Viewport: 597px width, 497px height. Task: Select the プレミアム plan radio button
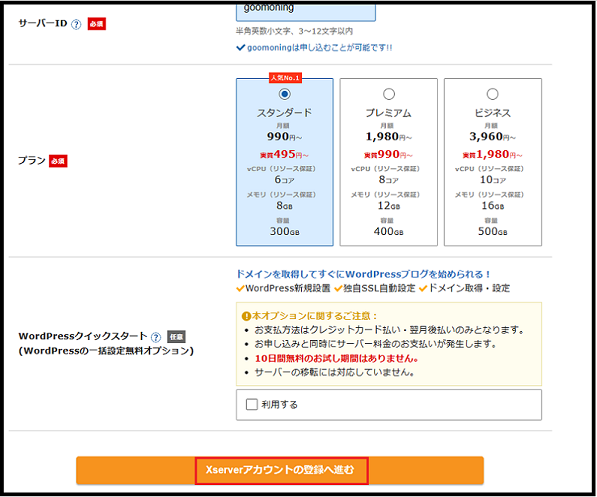coord(388,94)
